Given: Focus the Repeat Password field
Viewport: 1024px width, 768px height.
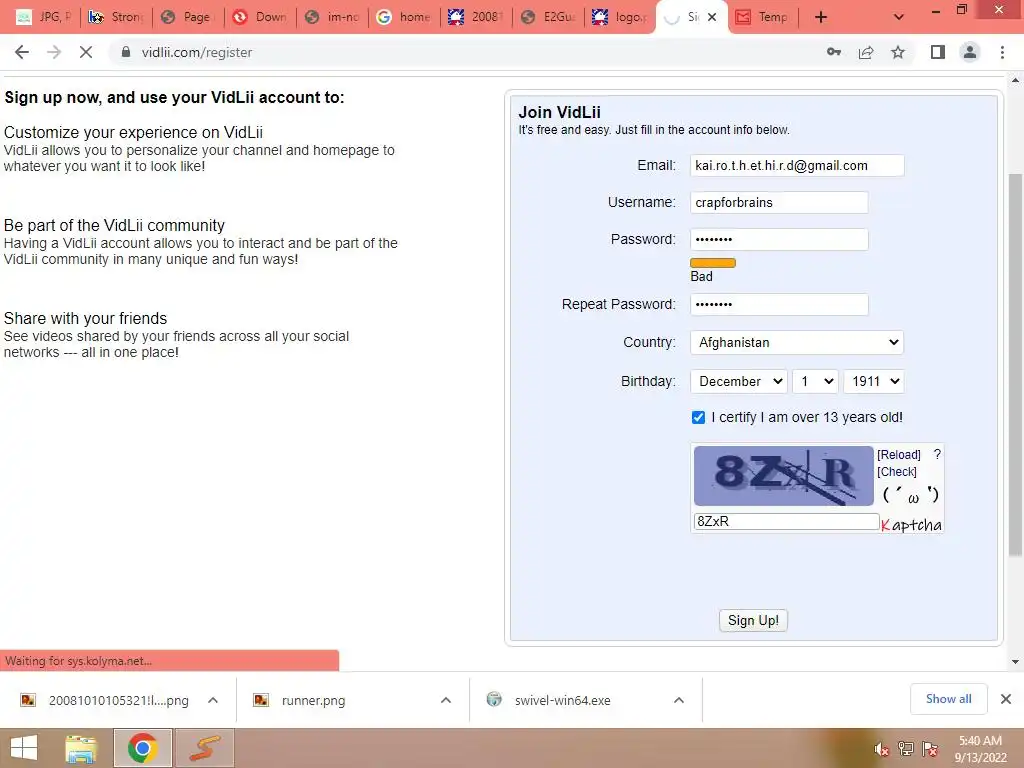Looking at the screenshot, I should [779, 304].
